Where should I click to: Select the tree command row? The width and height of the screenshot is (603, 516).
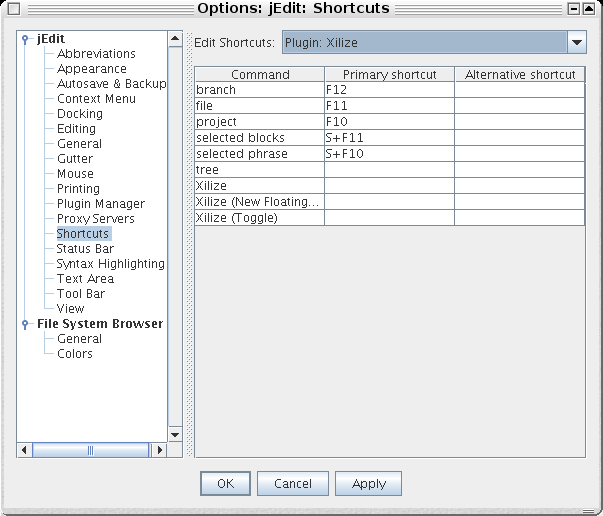coord(260,170)
